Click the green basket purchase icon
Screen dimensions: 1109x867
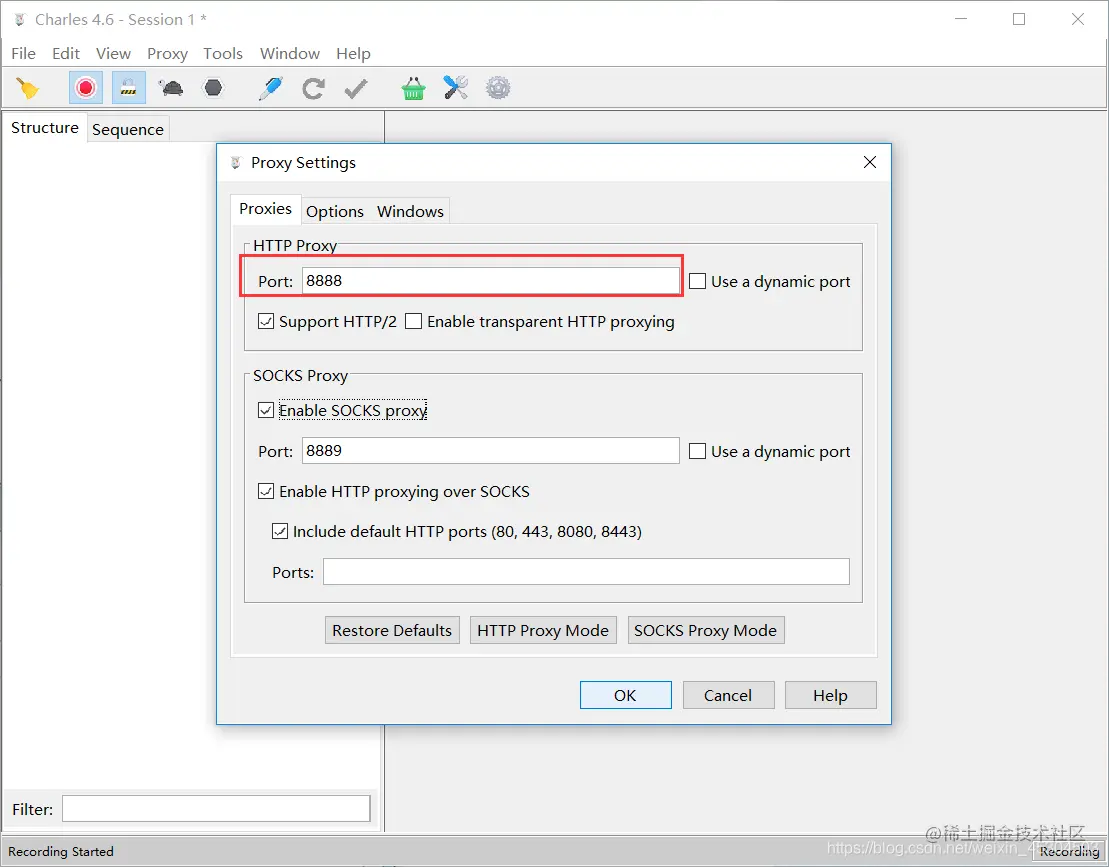[x=413, y=88]
